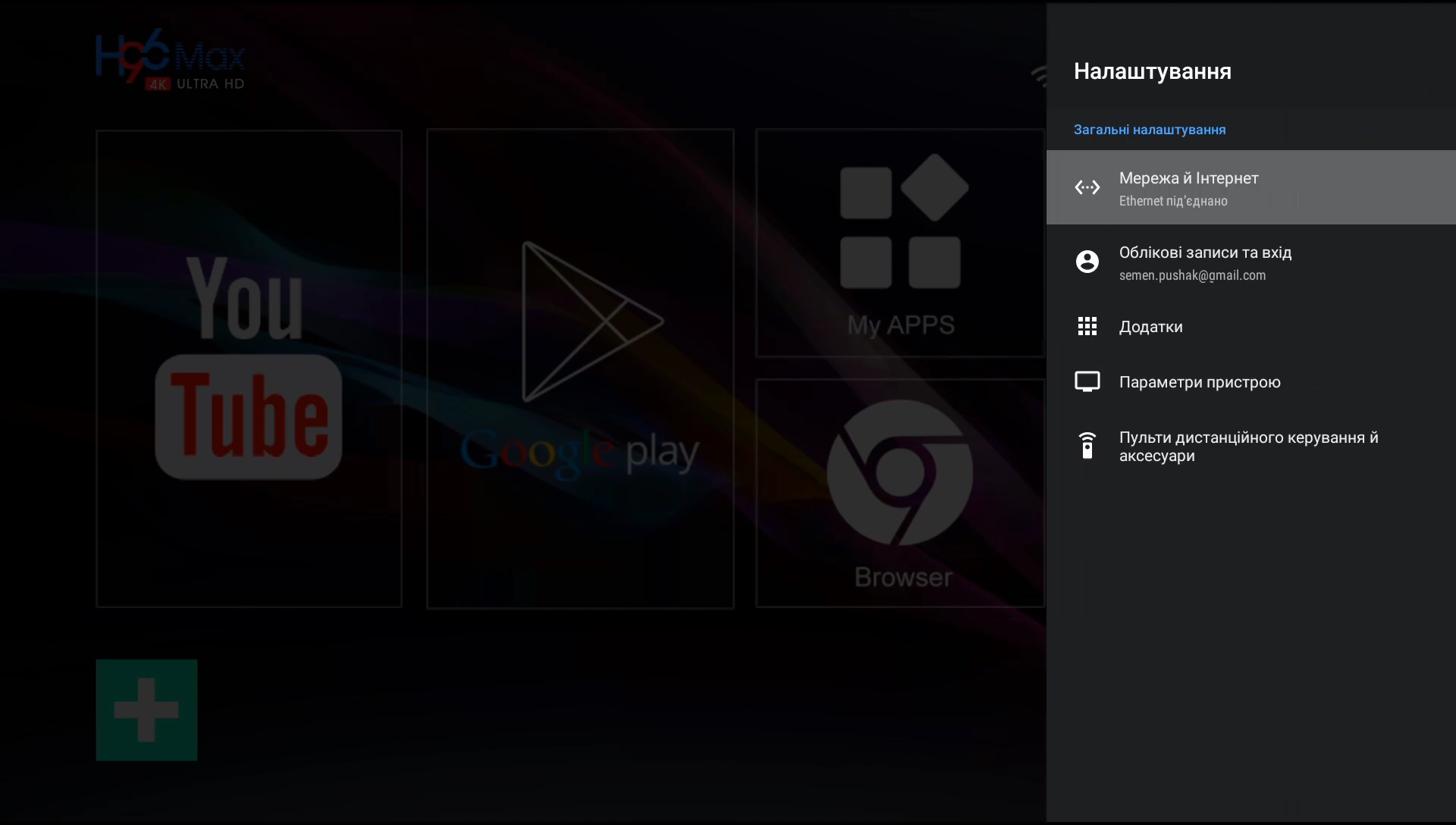Image resolution: width=1456 pixels, height=825 pixels.
Task: Click Ethernet під'єднано status text
Action: tap(1173, 201)
